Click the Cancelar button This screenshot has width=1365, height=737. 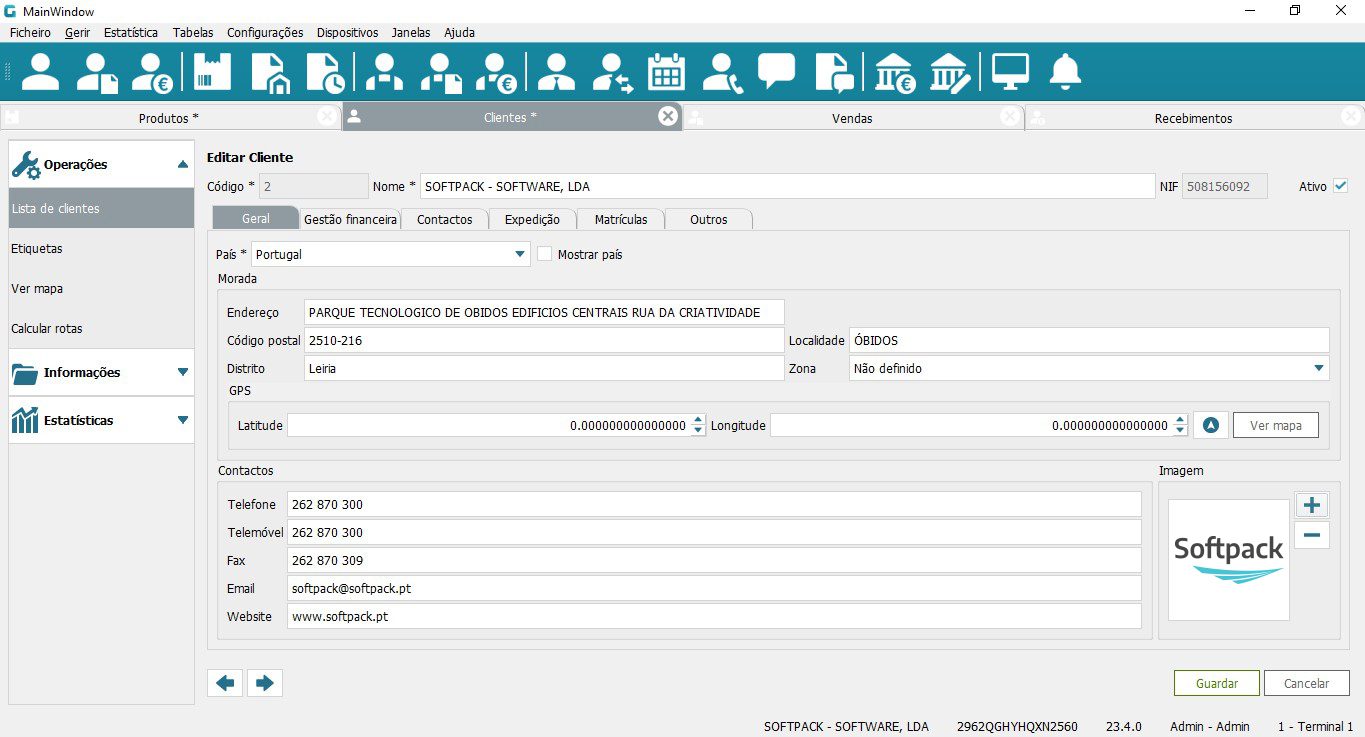[1307, 683]
